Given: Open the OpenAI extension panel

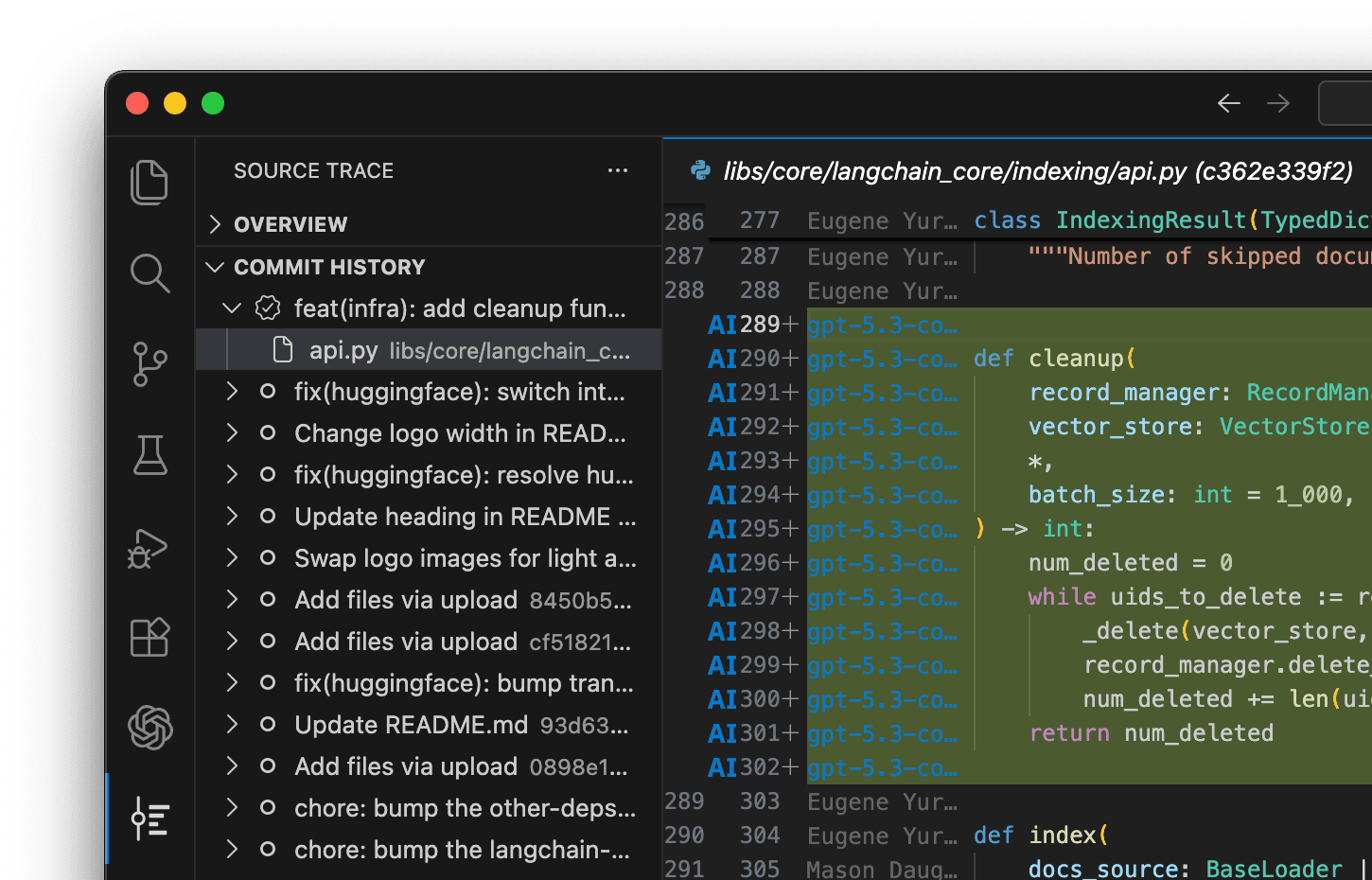Looking at the screenshot, I should point(150,729).
